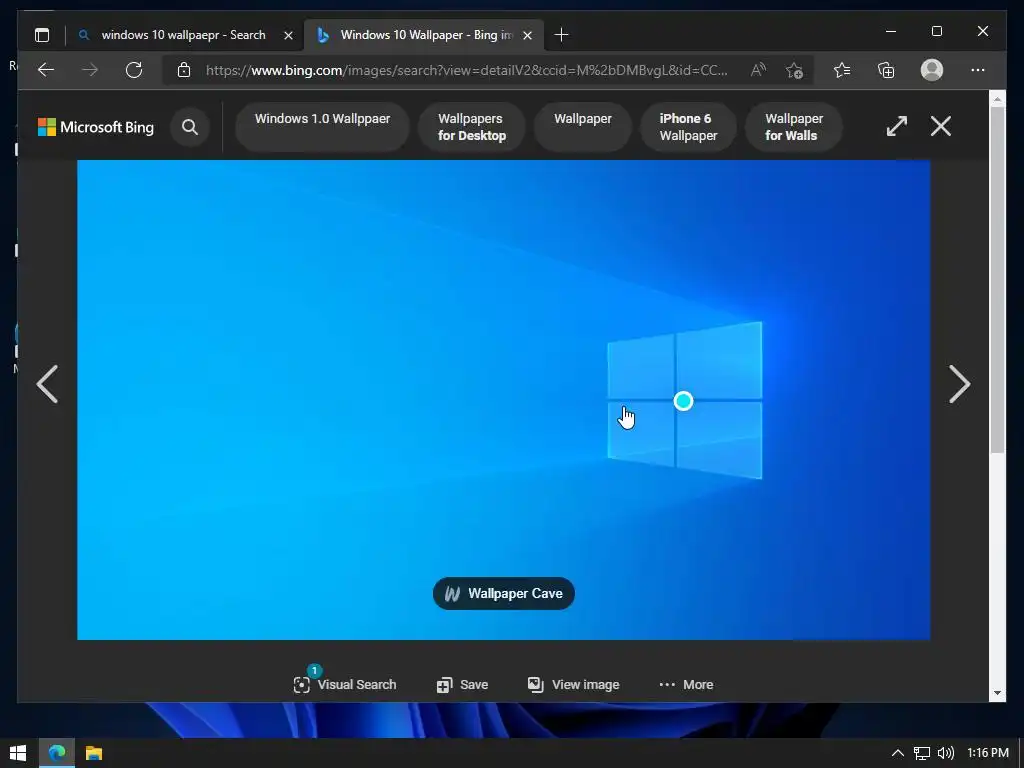Open Edge Settings and more menu

[978, 70]
